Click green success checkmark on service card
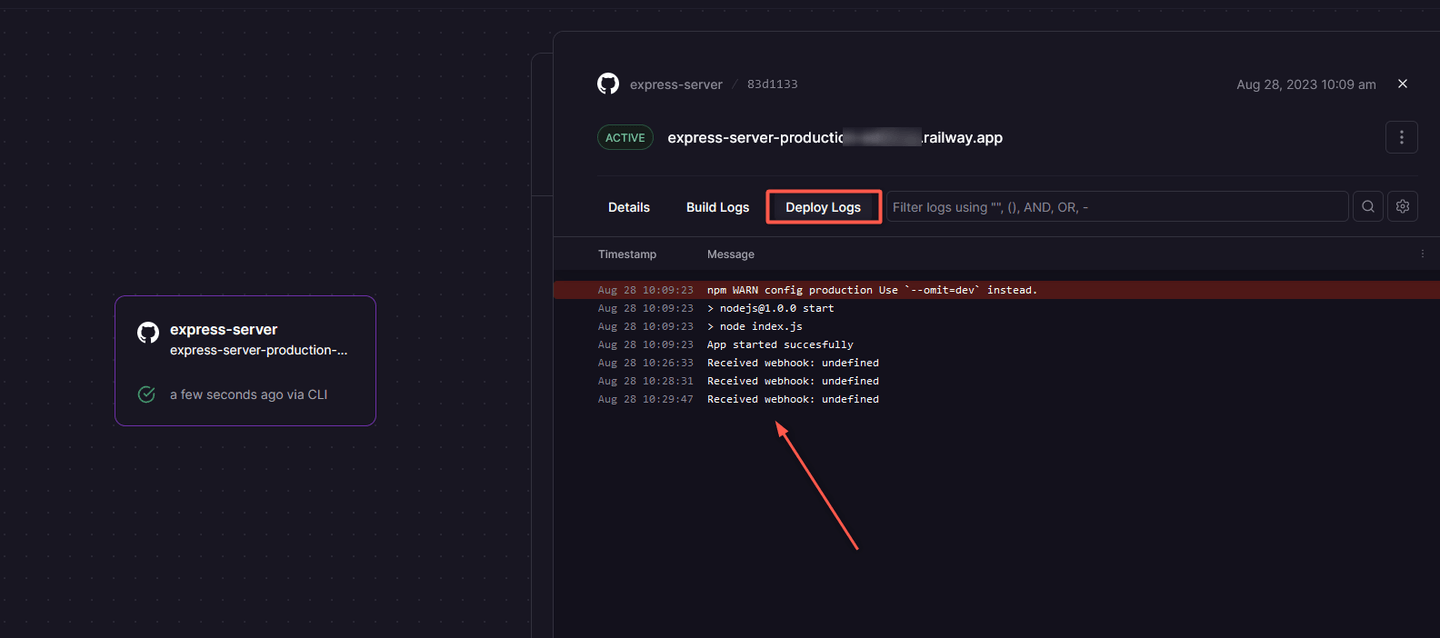The height and width of the screenshot is (638, 1440). point(146,394)
